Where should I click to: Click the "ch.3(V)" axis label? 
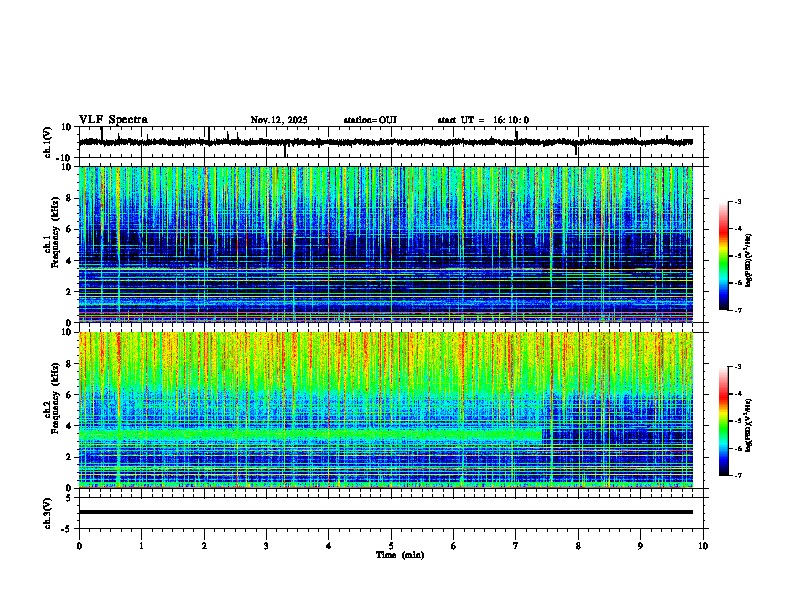(48, 513)
